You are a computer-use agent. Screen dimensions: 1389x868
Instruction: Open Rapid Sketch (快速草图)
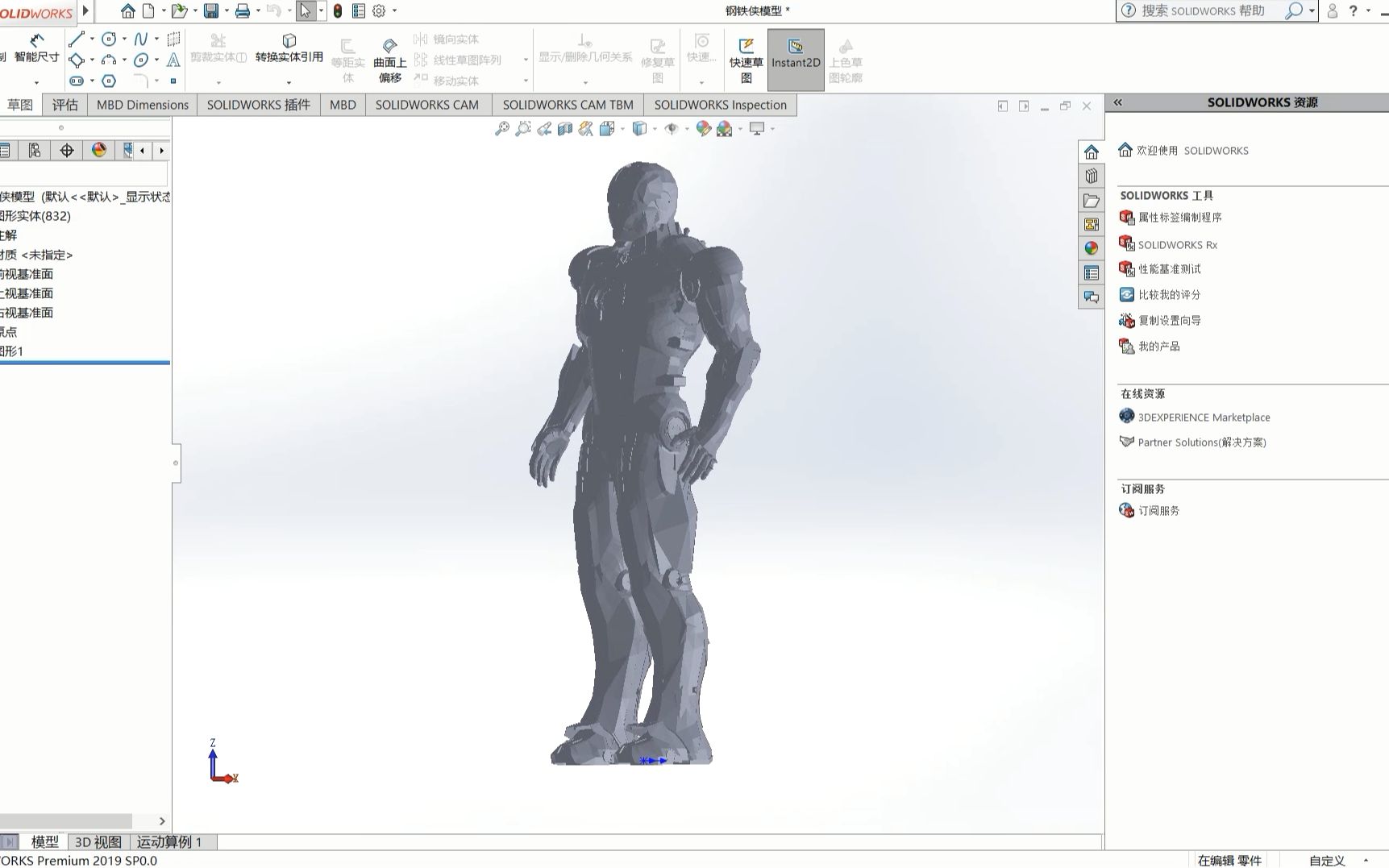[x=746, y=60]
